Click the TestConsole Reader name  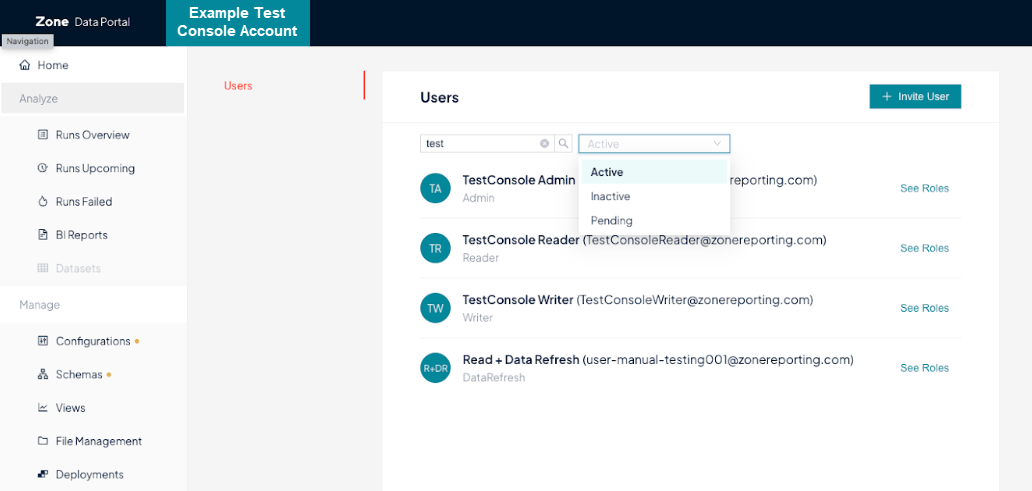point(521,240)
